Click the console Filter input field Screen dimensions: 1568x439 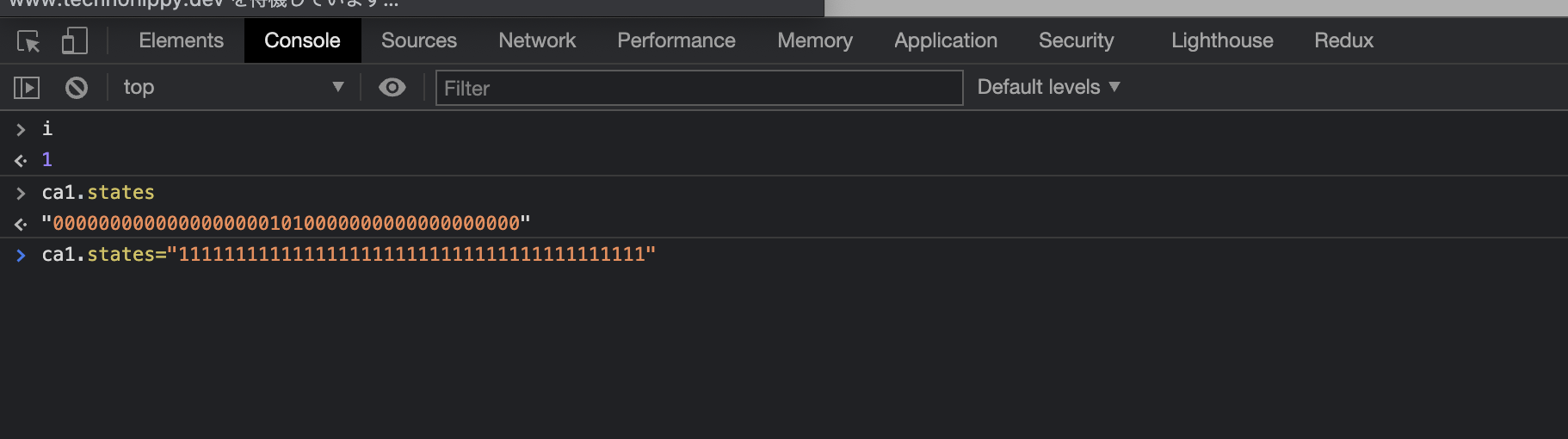point(699,88)
